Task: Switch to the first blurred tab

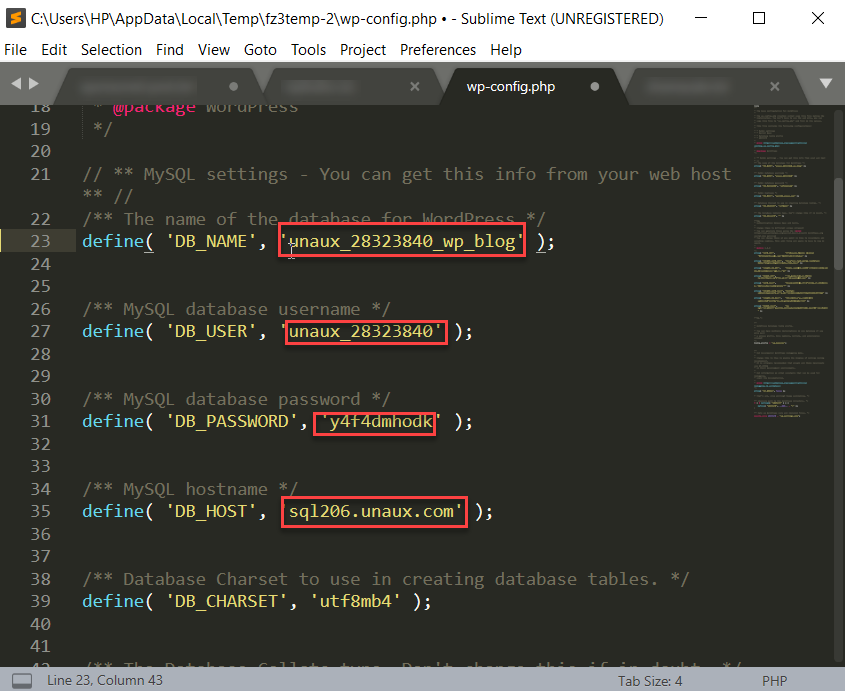Action: 138,86
